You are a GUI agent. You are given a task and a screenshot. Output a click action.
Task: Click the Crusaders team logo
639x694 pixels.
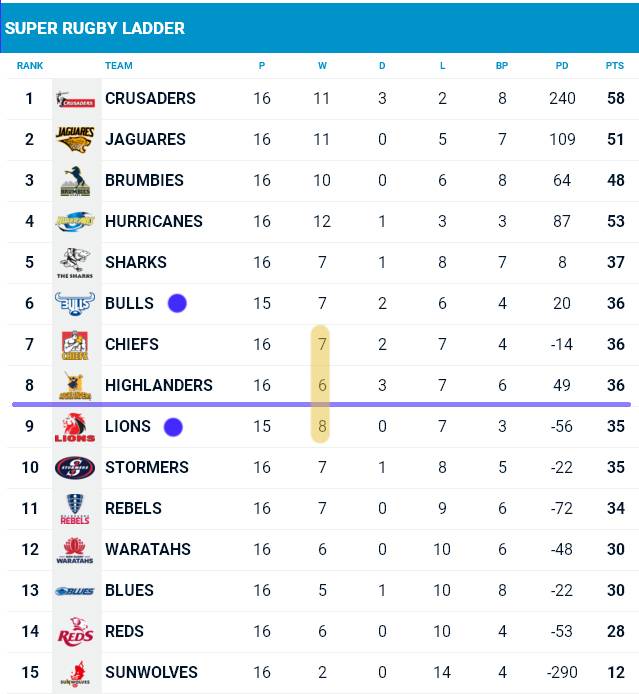click(x=75, y=99)
